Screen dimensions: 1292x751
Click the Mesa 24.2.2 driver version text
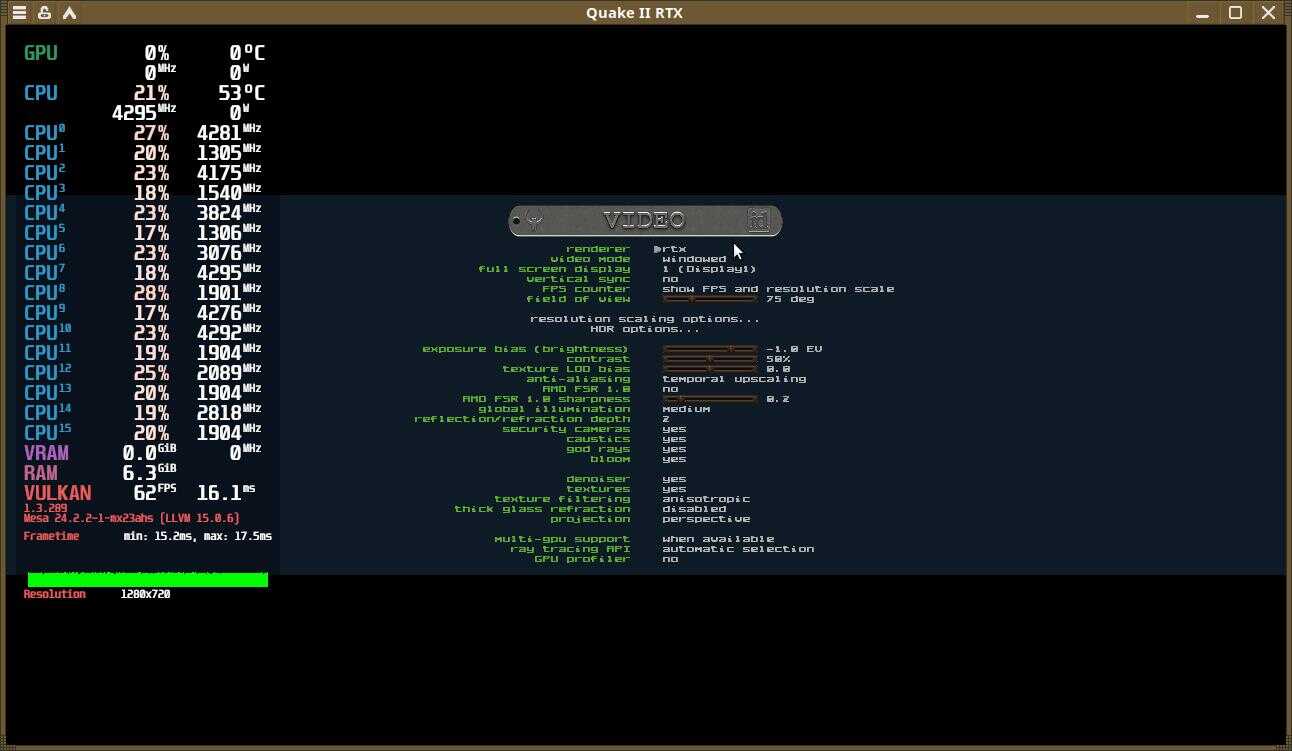click(131, 518)
